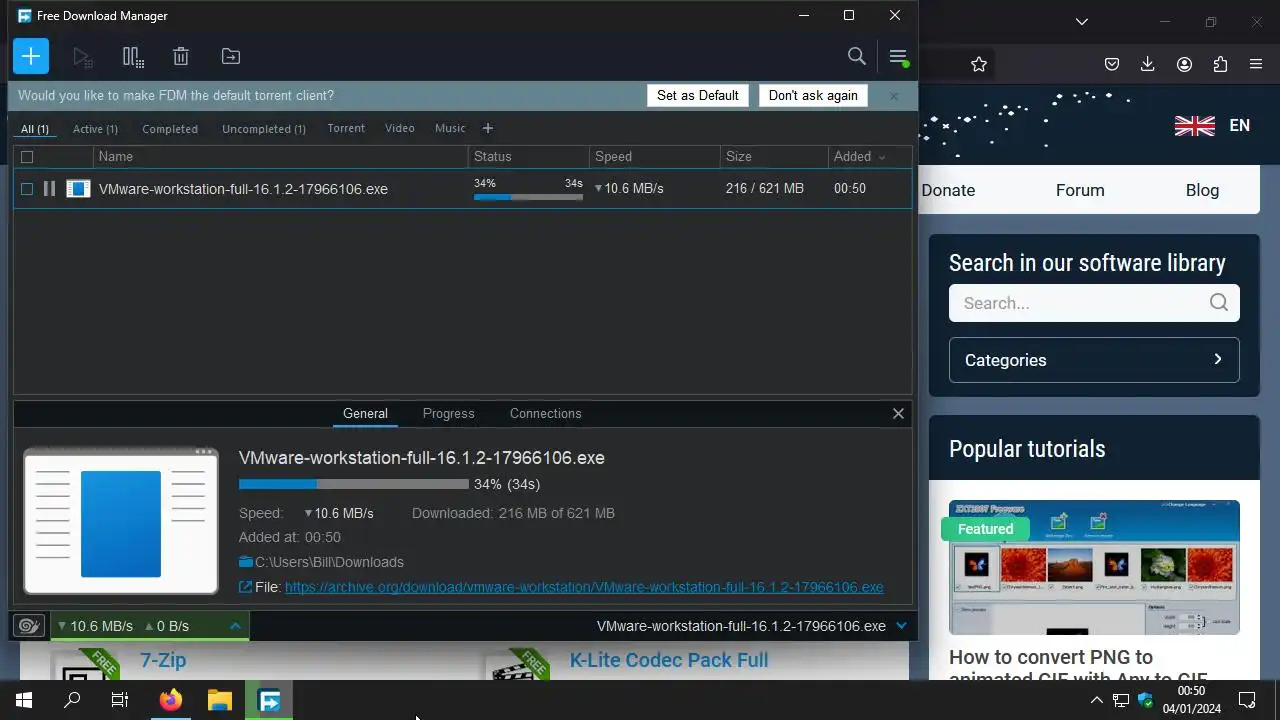Expand the speed panel up arrow
1280x720 pixels.
pos(235,626)
